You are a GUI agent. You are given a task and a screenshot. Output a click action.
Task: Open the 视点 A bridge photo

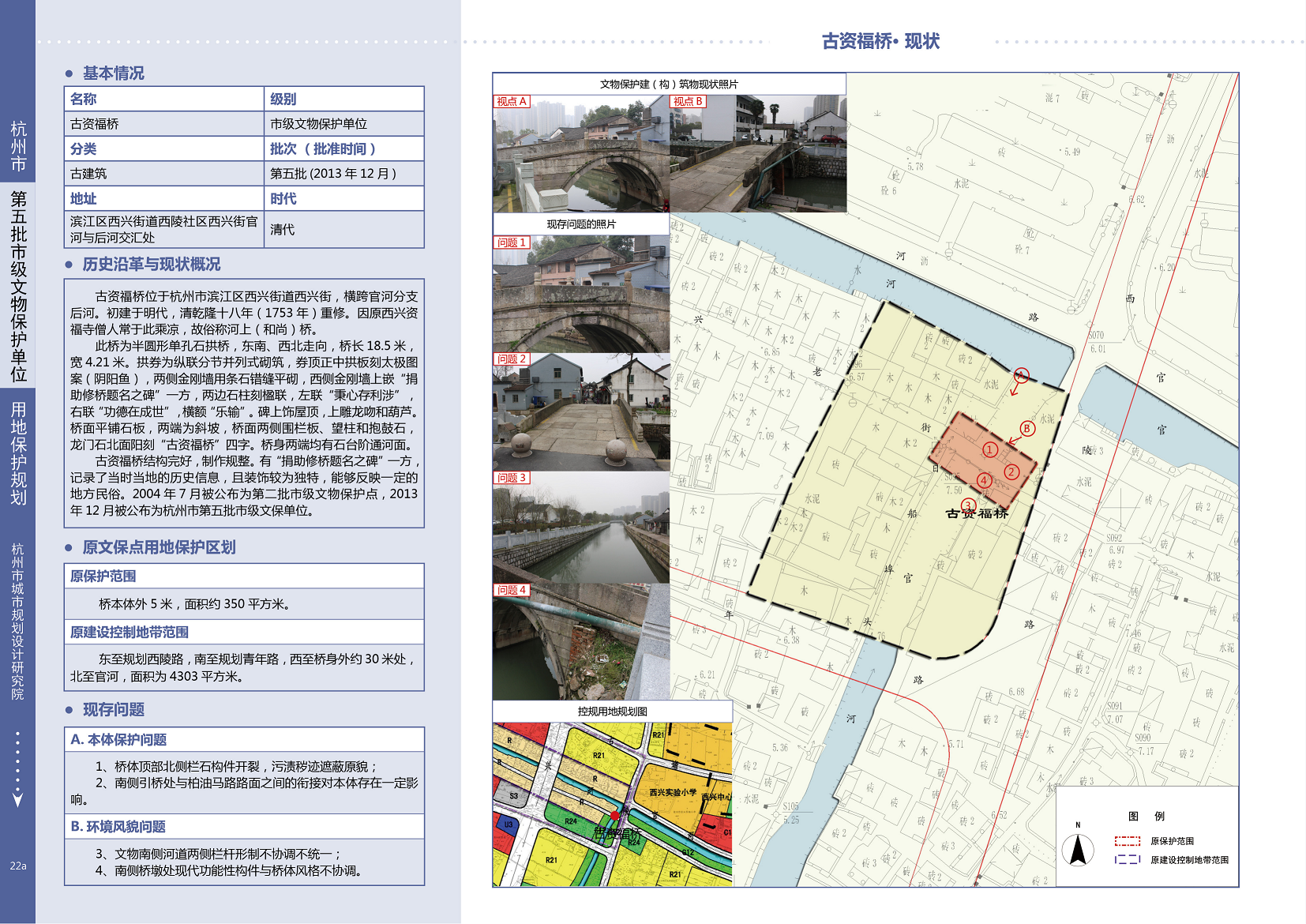(x=581, y=154)
